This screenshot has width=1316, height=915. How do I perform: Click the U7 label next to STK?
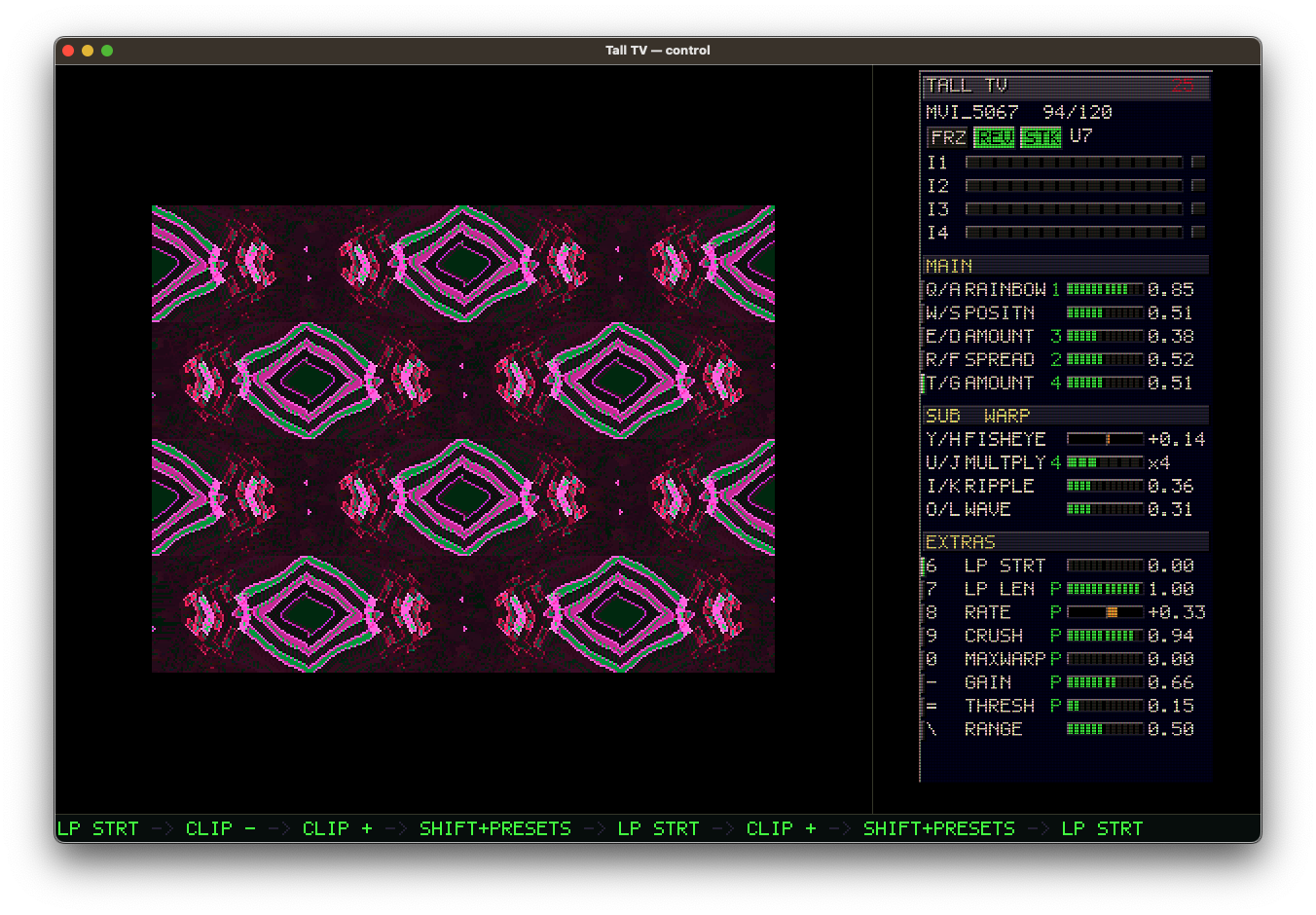click(x=1081, y=137)
